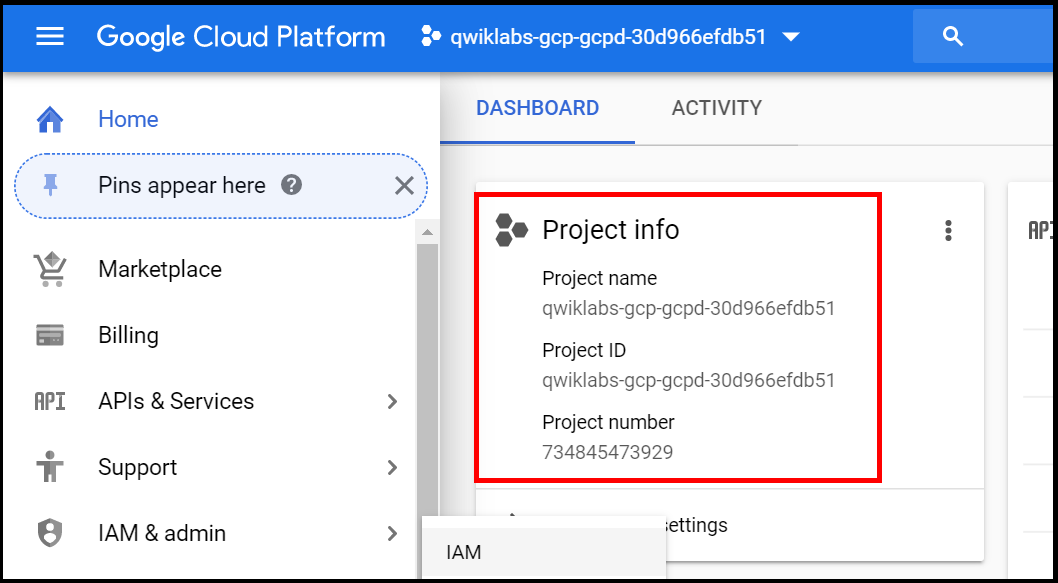Open the Home menu item

[128, 119]
